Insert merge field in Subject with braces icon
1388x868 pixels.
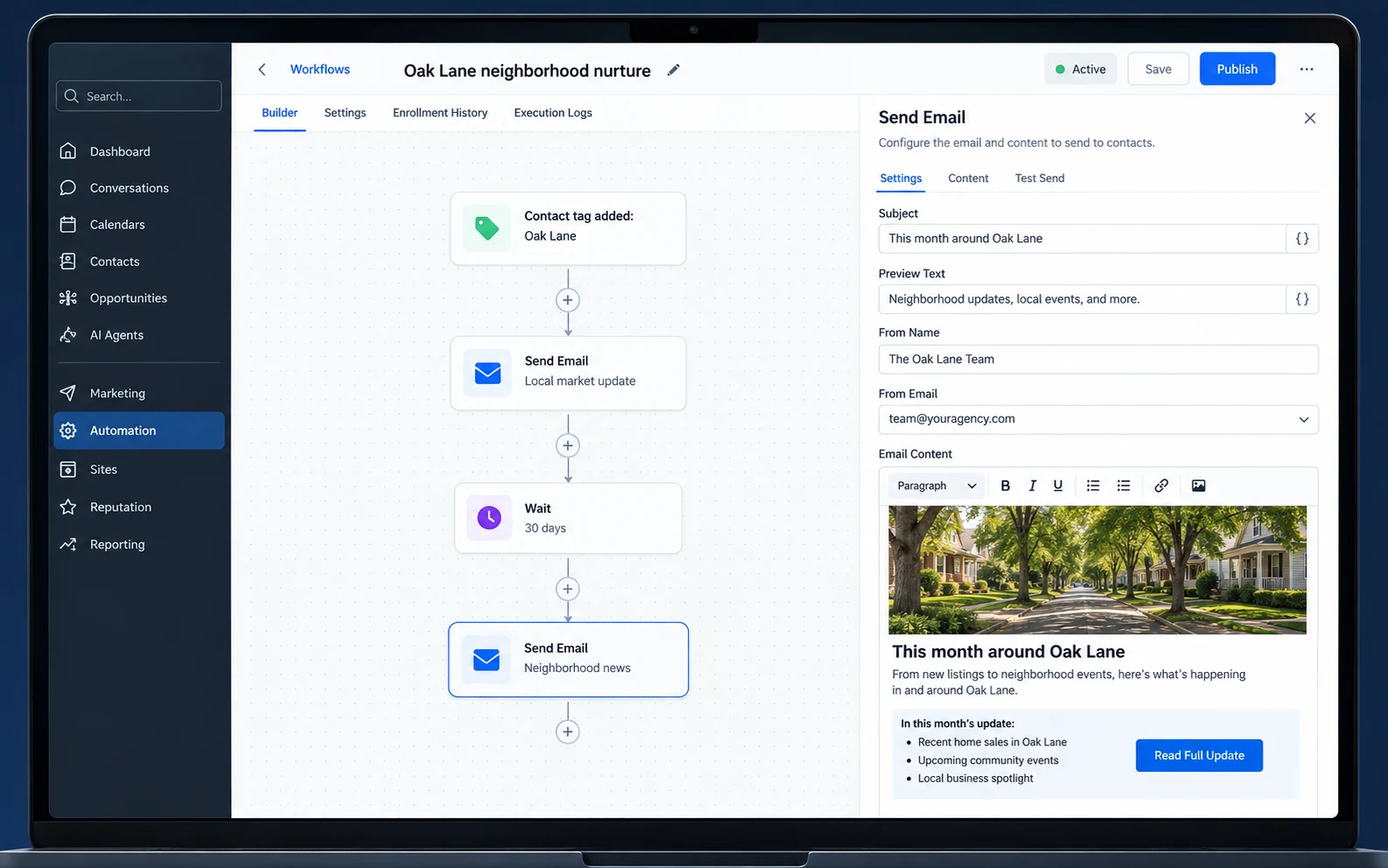click(x=1302, y=239)
